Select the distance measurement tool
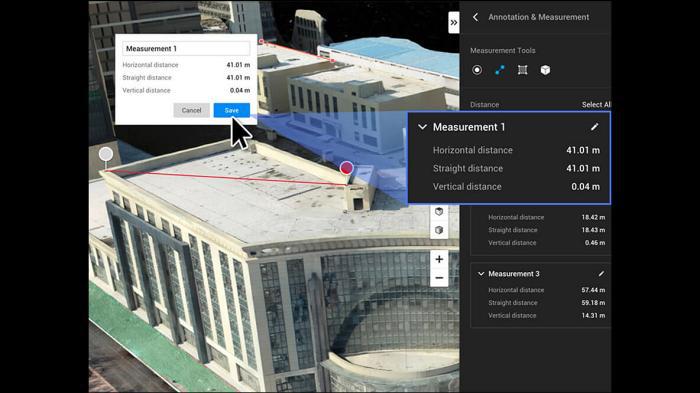 [x=500, y=70]
